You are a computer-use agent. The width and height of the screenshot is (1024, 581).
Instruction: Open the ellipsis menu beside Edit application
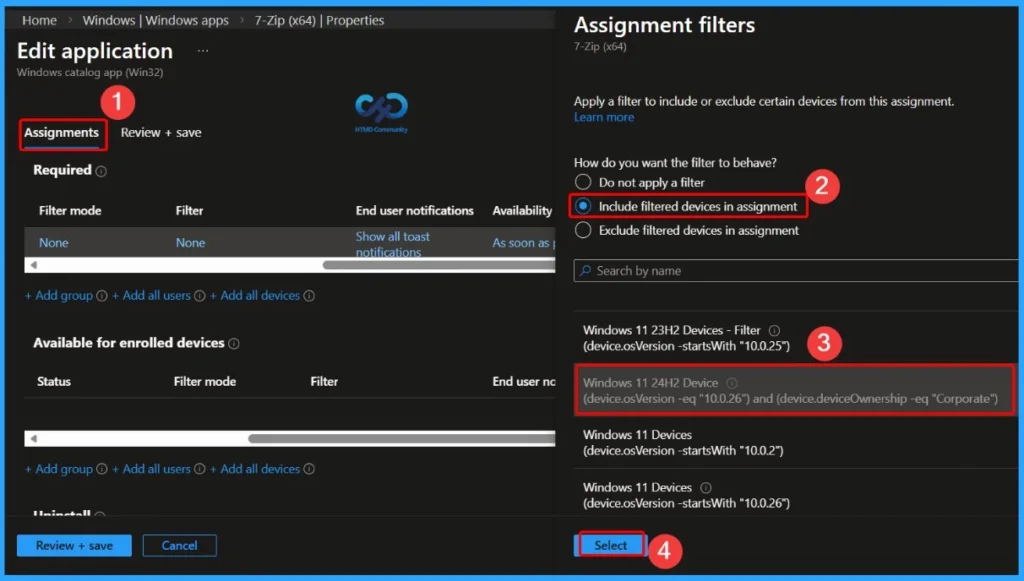[201, 50]
